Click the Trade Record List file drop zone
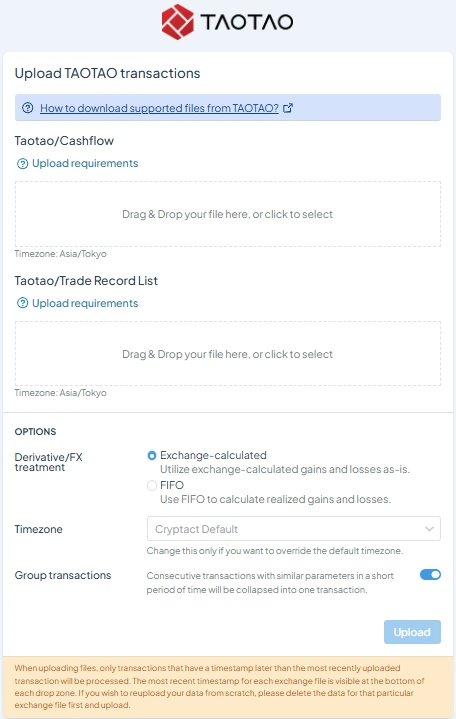Screen dimensions: 456x719 click(228, 354)
